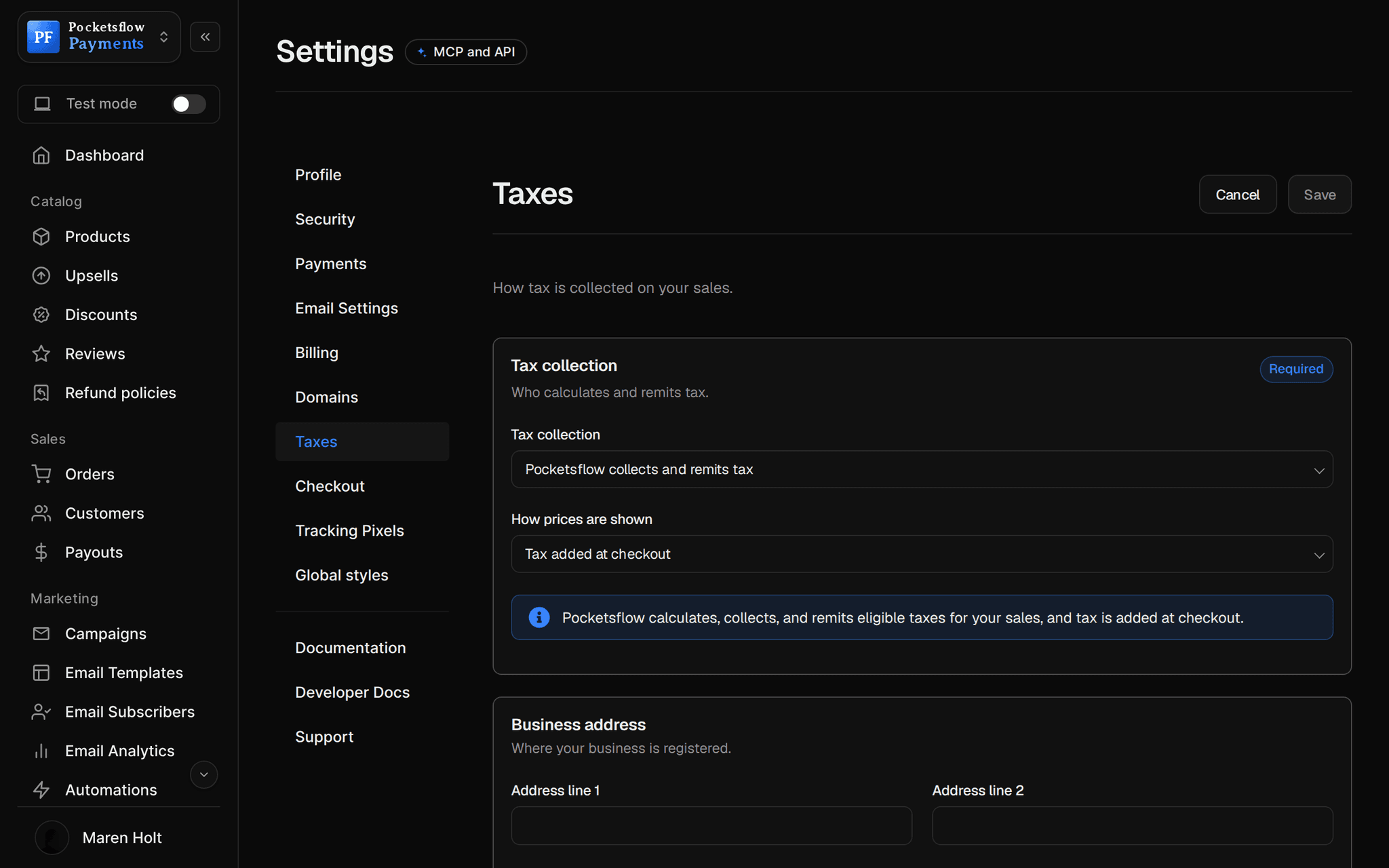Click the Products box icon
This screenshot has height=868, width=1389.
click(41, 237)
